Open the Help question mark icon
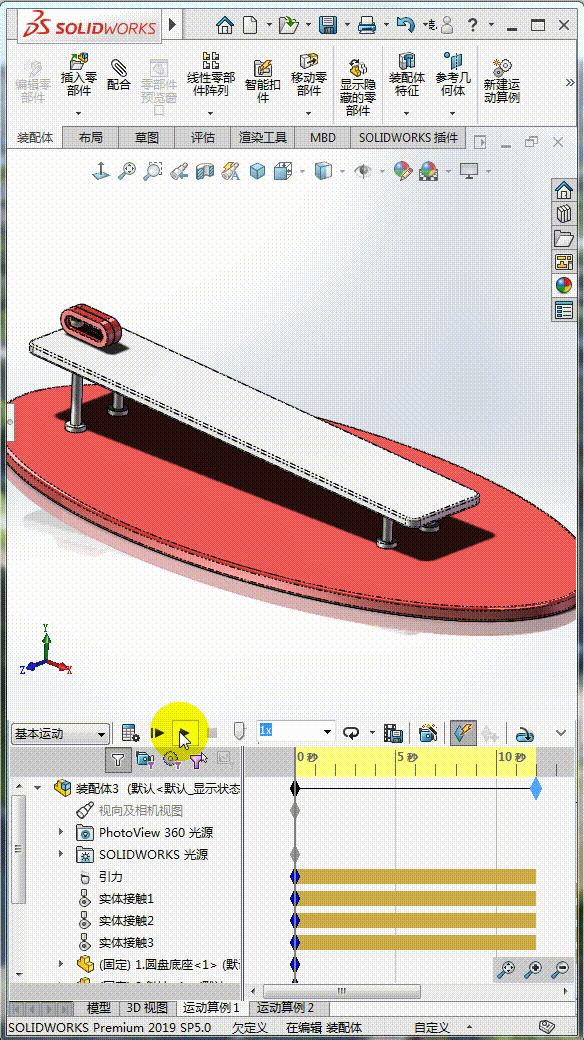 pos(473,26)
